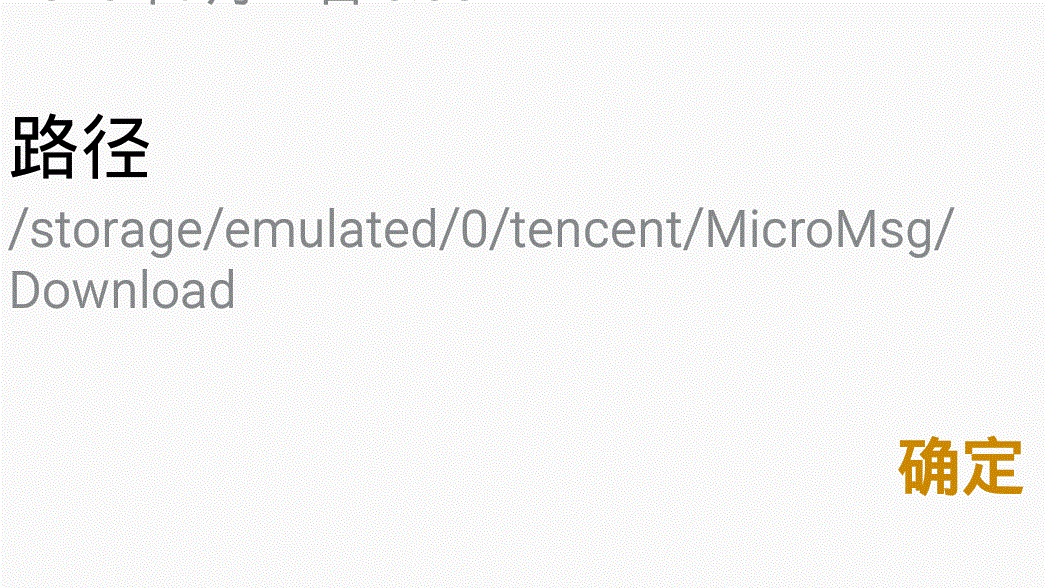Screen dimensions: 1046x588
Task: Confirm the dialog with the 确定 button
Action: coord(961,467)
